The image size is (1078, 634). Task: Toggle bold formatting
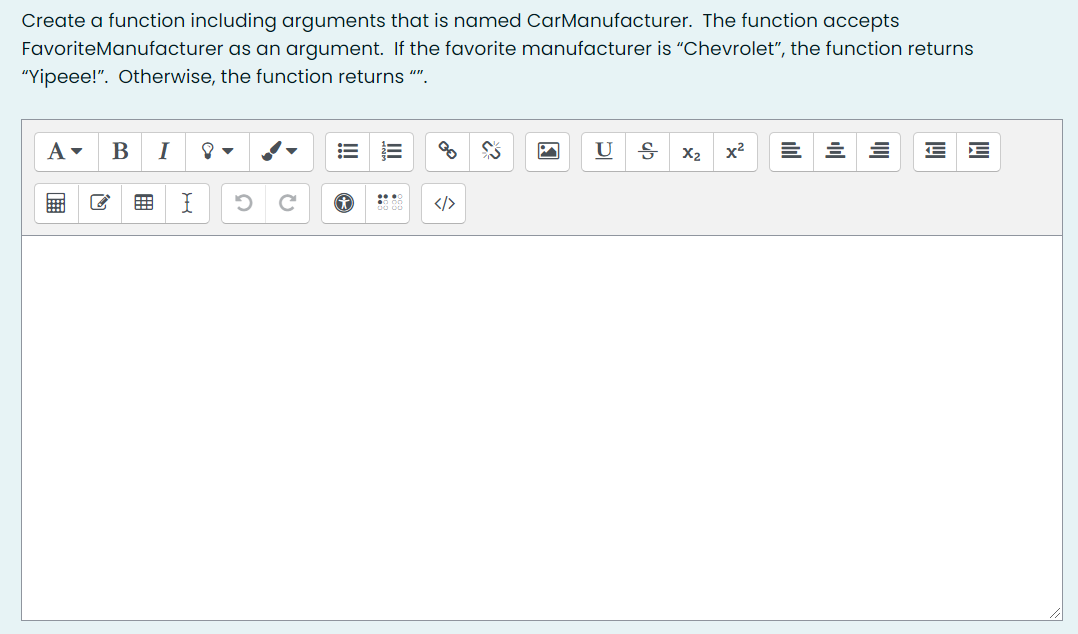pos(120,151)
